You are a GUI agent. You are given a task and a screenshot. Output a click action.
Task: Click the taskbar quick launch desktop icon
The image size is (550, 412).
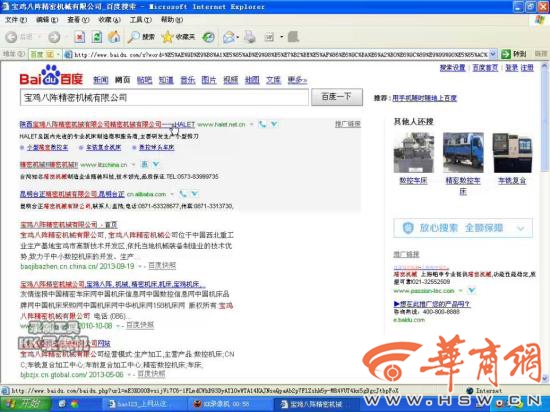point(62,404)
